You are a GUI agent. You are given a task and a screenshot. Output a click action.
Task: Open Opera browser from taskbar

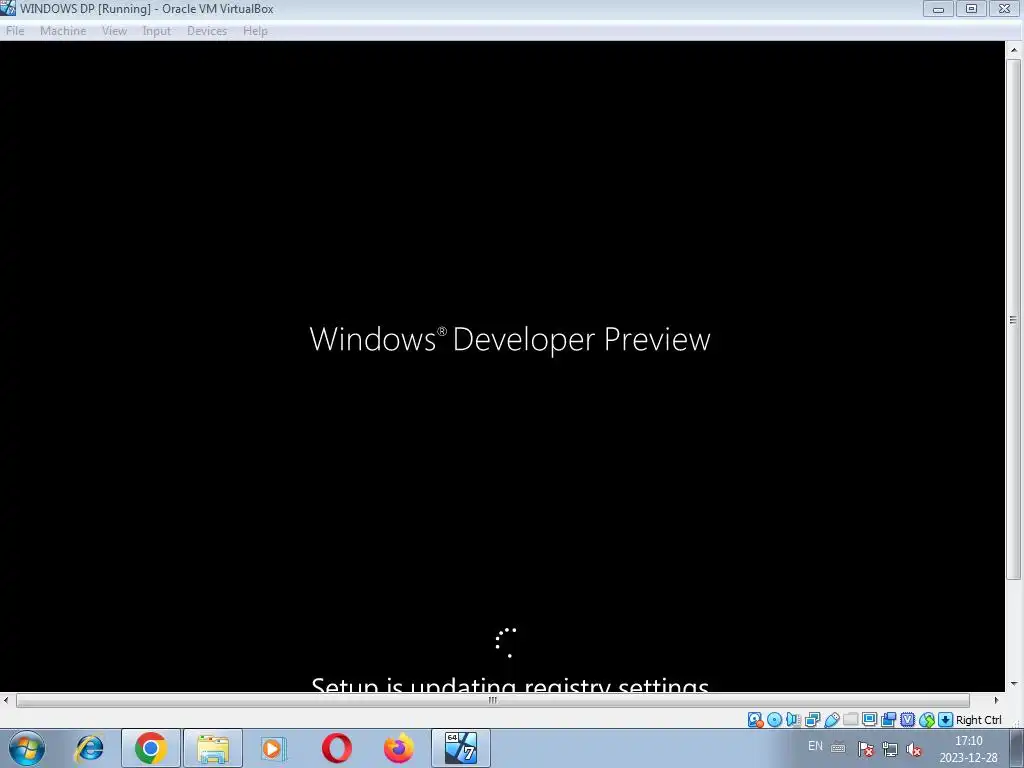pyautogui.click(x=336, y=748)
